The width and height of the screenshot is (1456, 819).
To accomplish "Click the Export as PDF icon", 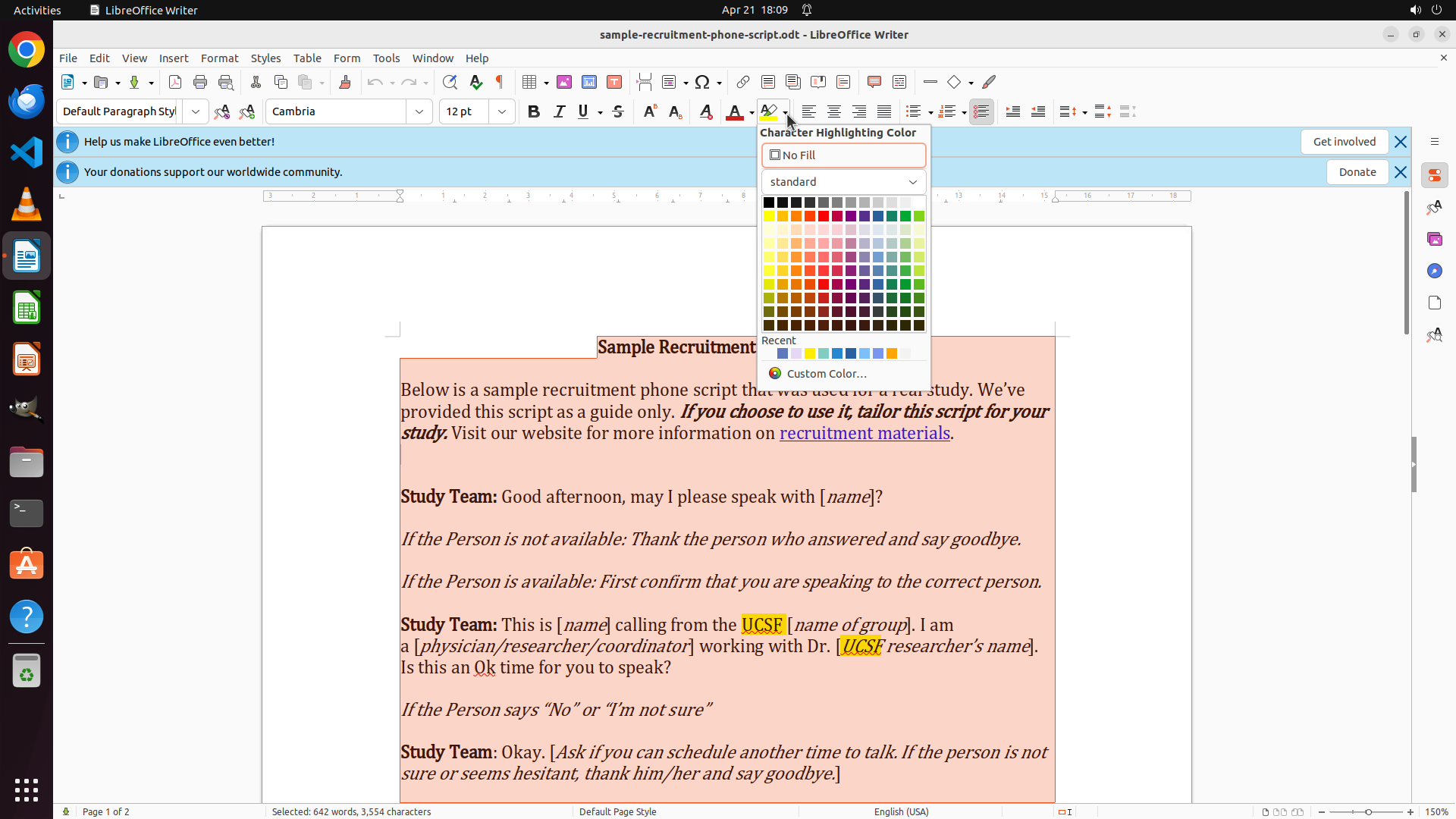I will click(175, 82).
